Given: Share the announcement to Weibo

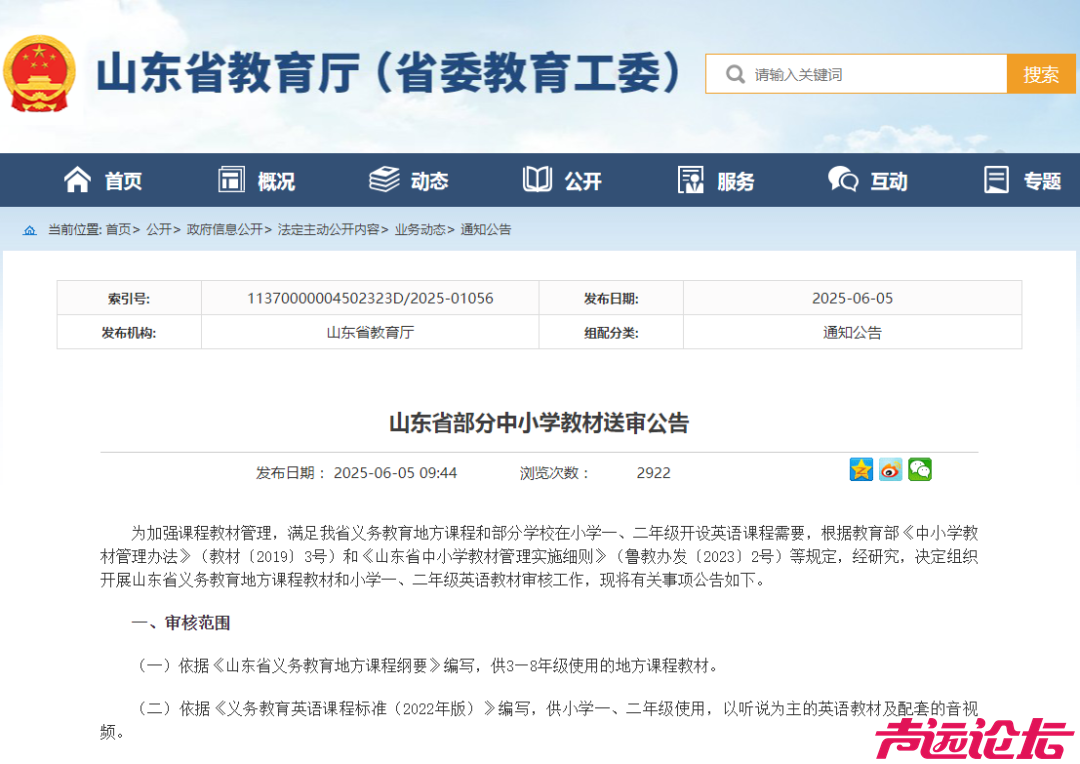Looking at the screenshot, I should (890, 469).
